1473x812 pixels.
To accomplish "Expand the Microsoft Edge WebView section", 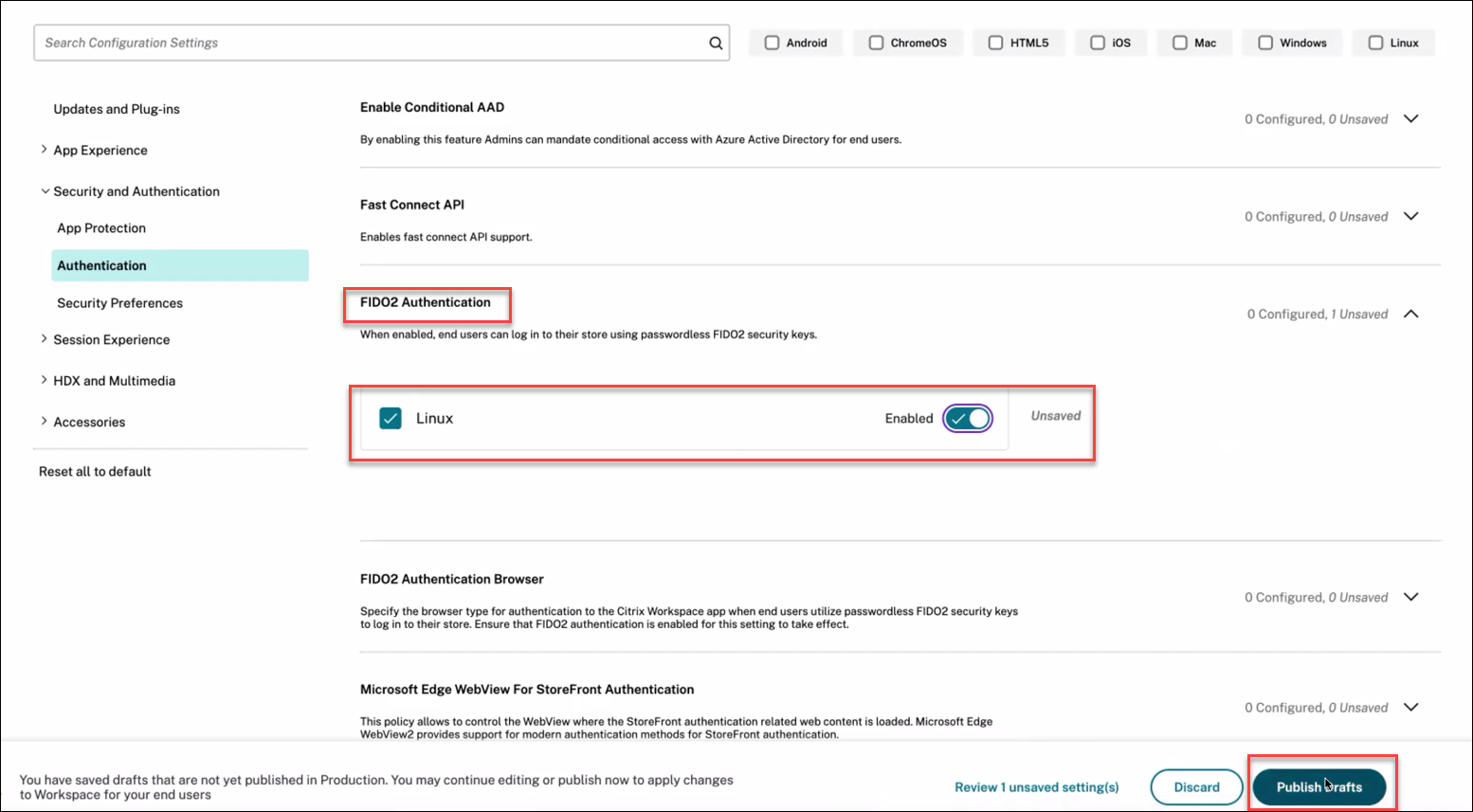I will [x=1411, y=707].
